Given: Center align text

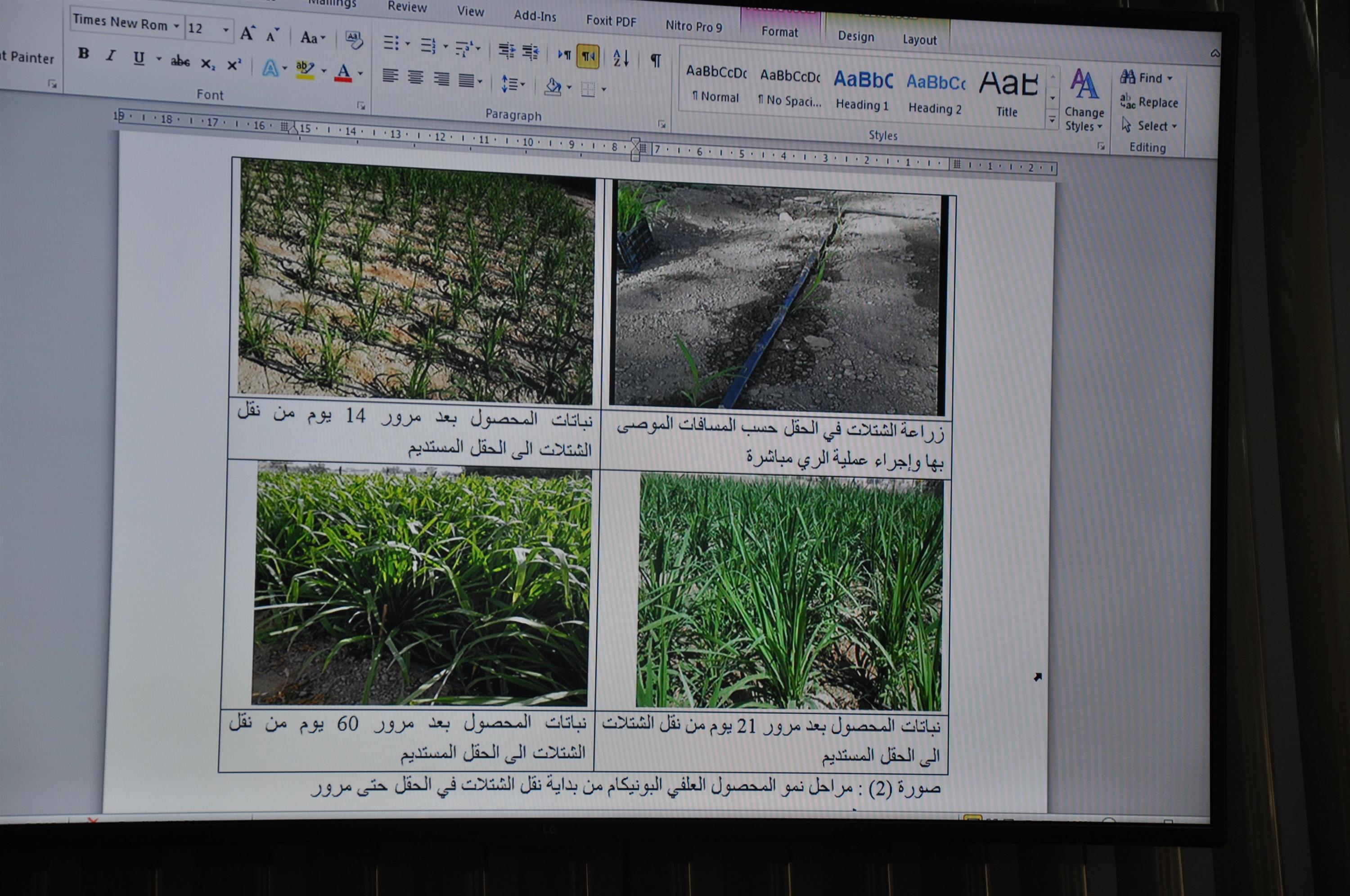Looking at the screenshot, I should coord(415,77).
